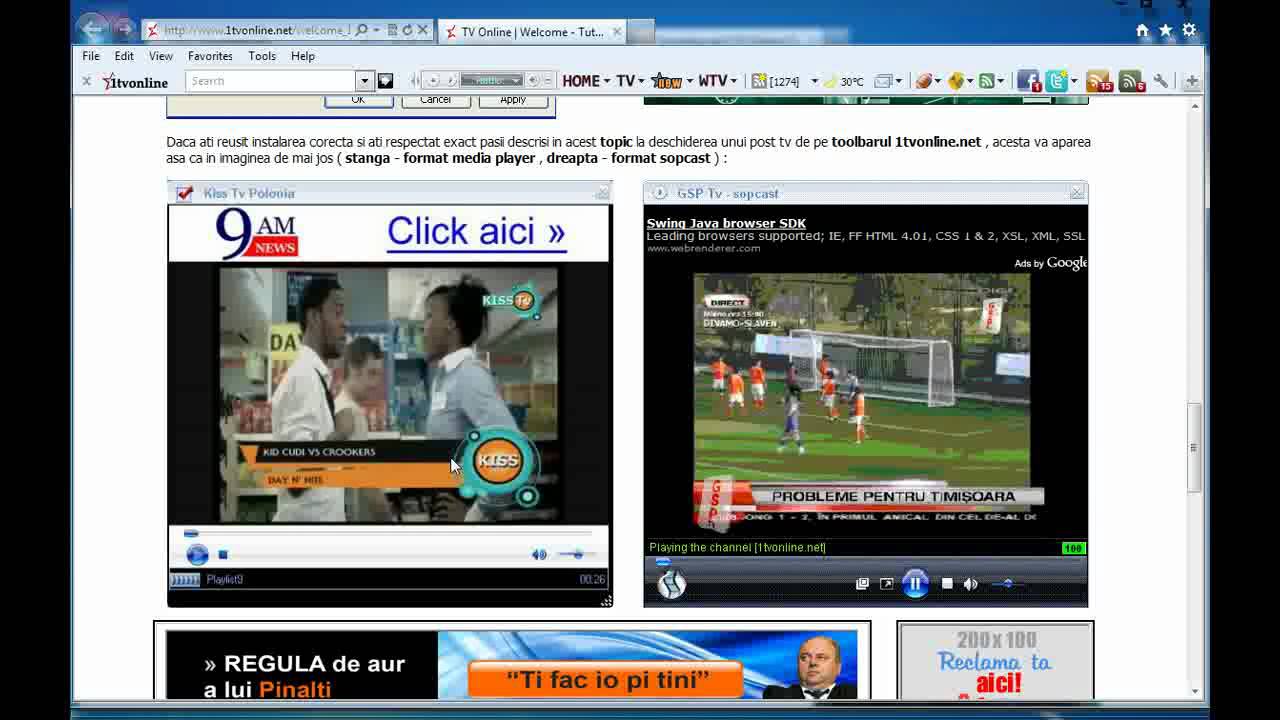Open the View menu
Image resolution: width=1280 pixels, height=720 pixels.
coord(161,56)
